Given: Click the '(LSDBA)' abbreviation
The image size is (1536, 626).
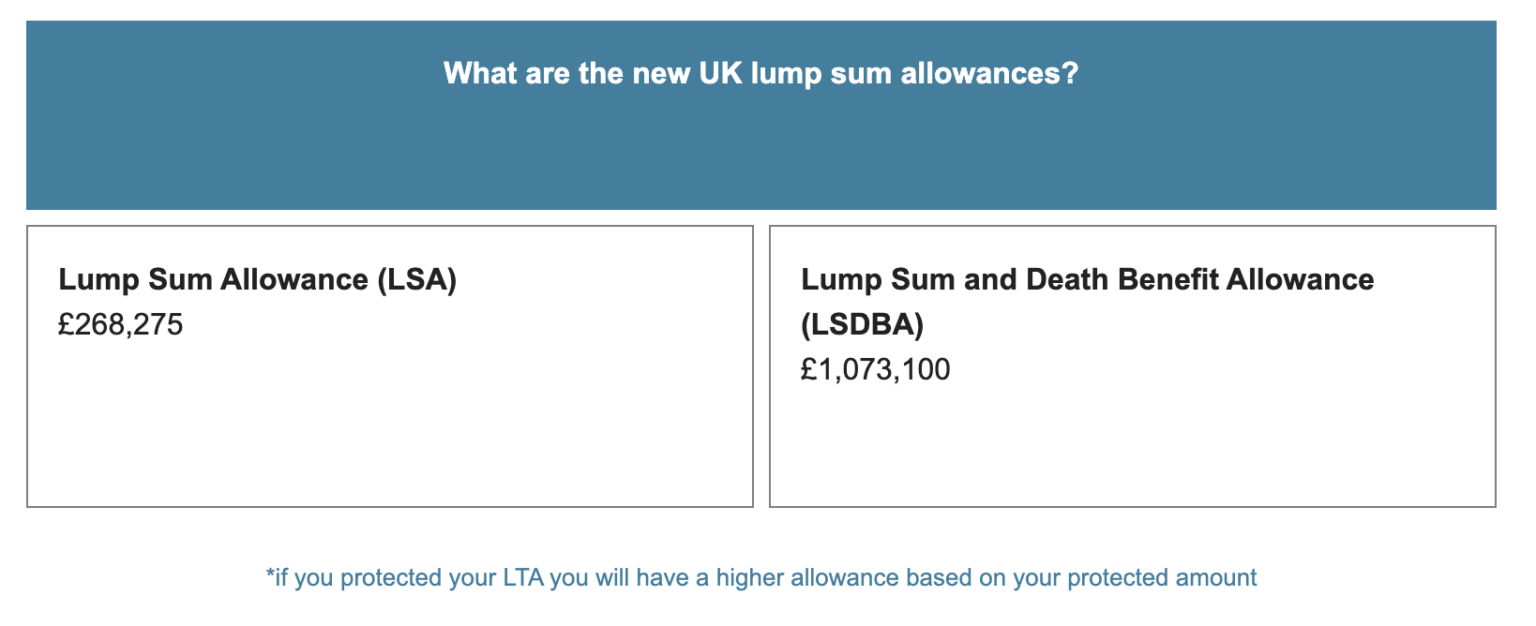Looking at the screenshot, I should (x=862, y=325).
